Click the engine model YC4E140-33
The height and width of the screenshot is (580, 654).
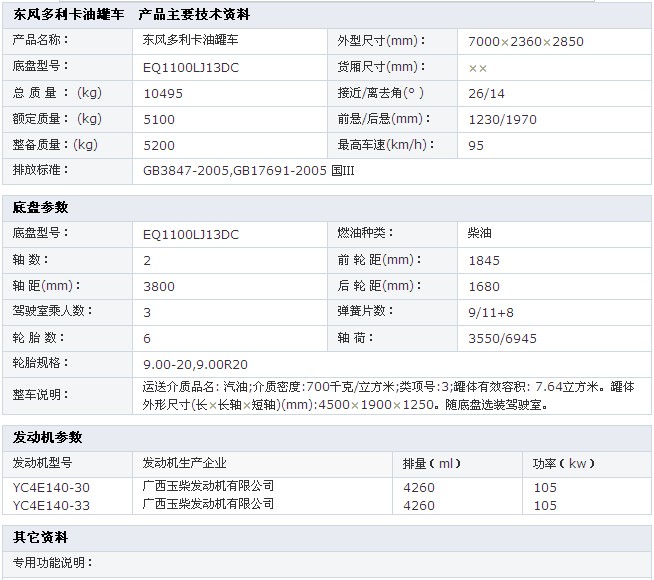coord(51,505)
